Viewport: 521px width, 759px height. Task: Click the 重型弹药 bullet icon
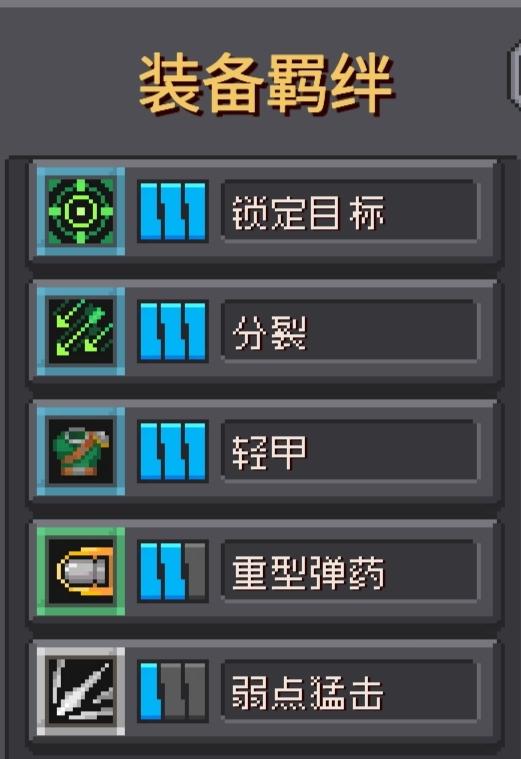click(81, 571)
